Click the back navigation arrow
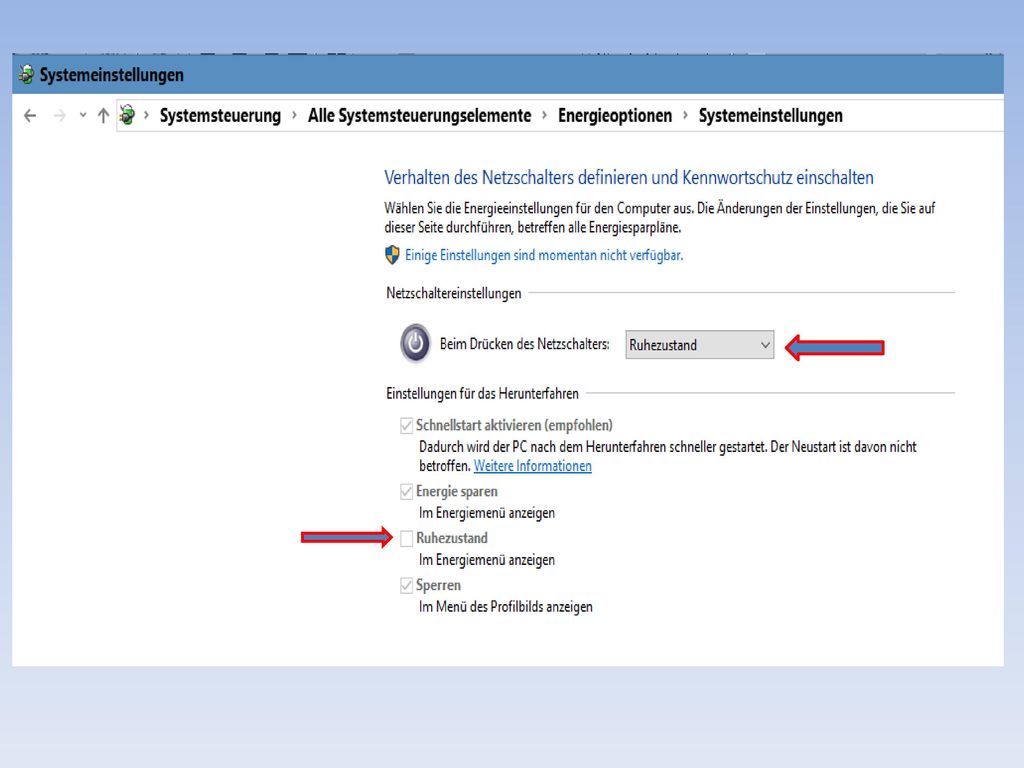1024x768 pixels. tap(30, 116)
